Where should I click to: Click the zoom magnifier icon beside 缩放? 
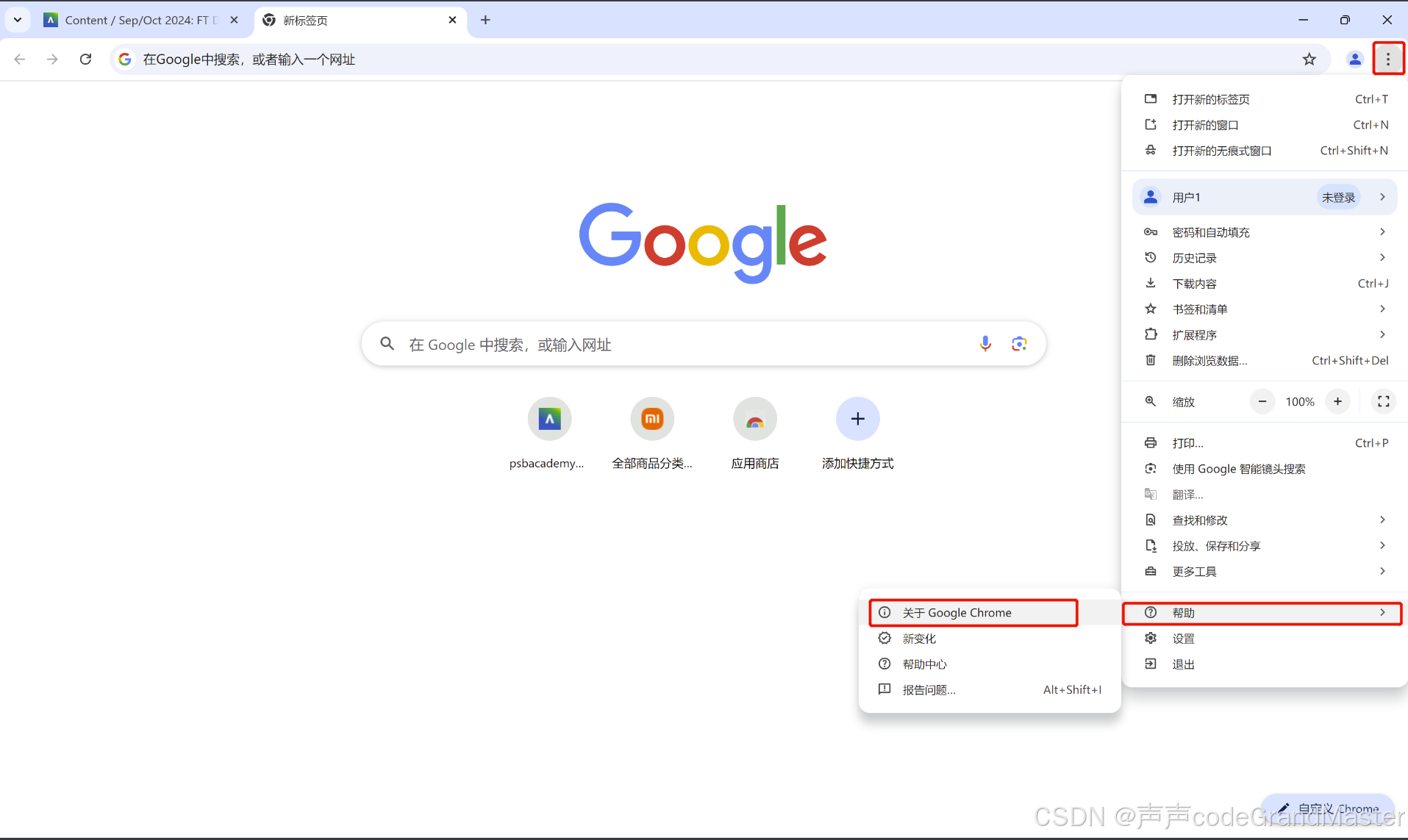[x=1151, y=401]
